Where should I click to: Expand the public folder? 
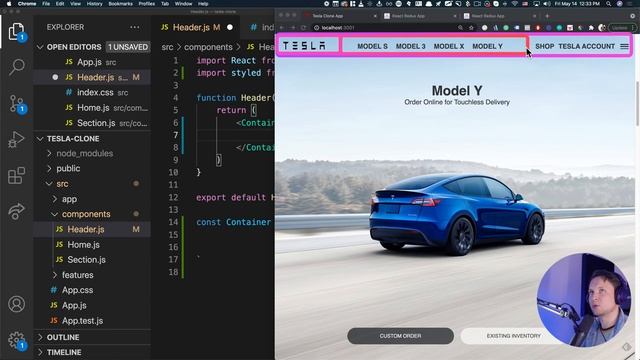68,169
